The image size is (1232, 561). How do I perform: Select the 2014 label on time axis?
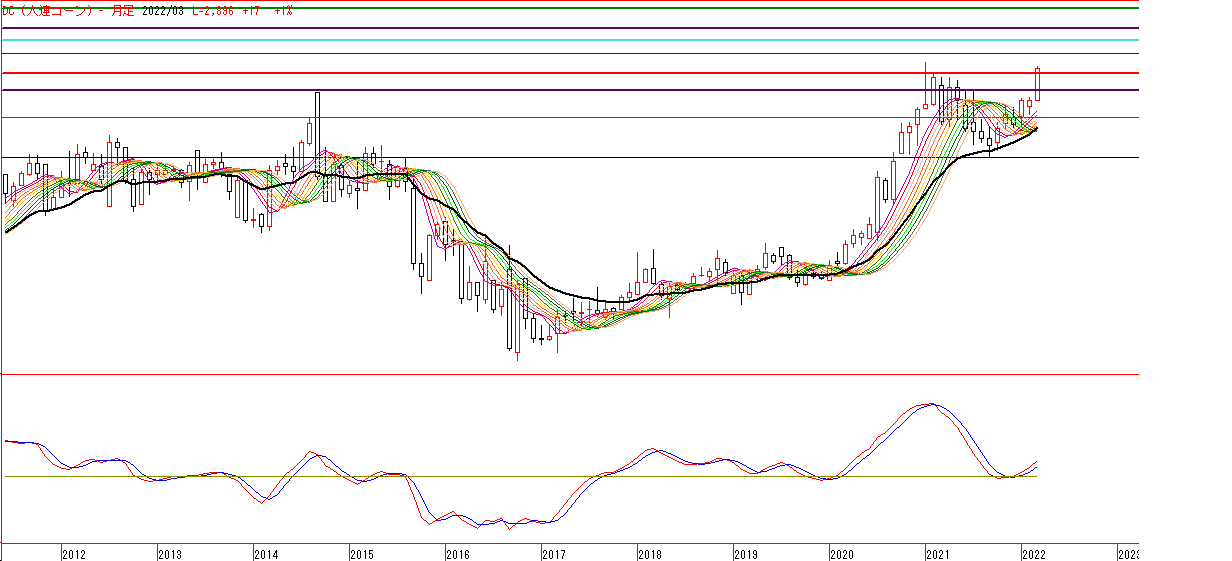coord(266,554)
